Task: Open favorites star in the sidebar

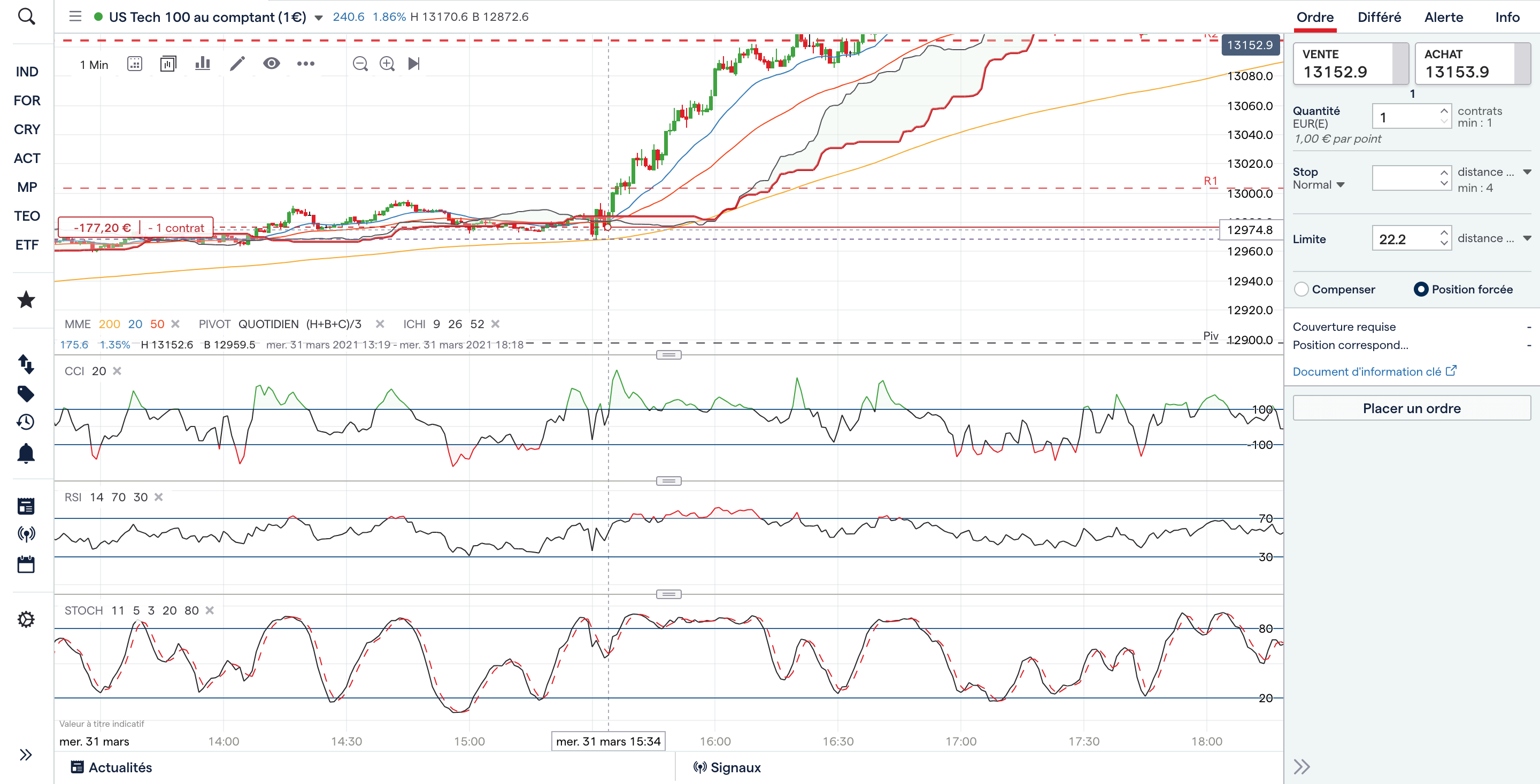Action: click(x=26, y=299)
